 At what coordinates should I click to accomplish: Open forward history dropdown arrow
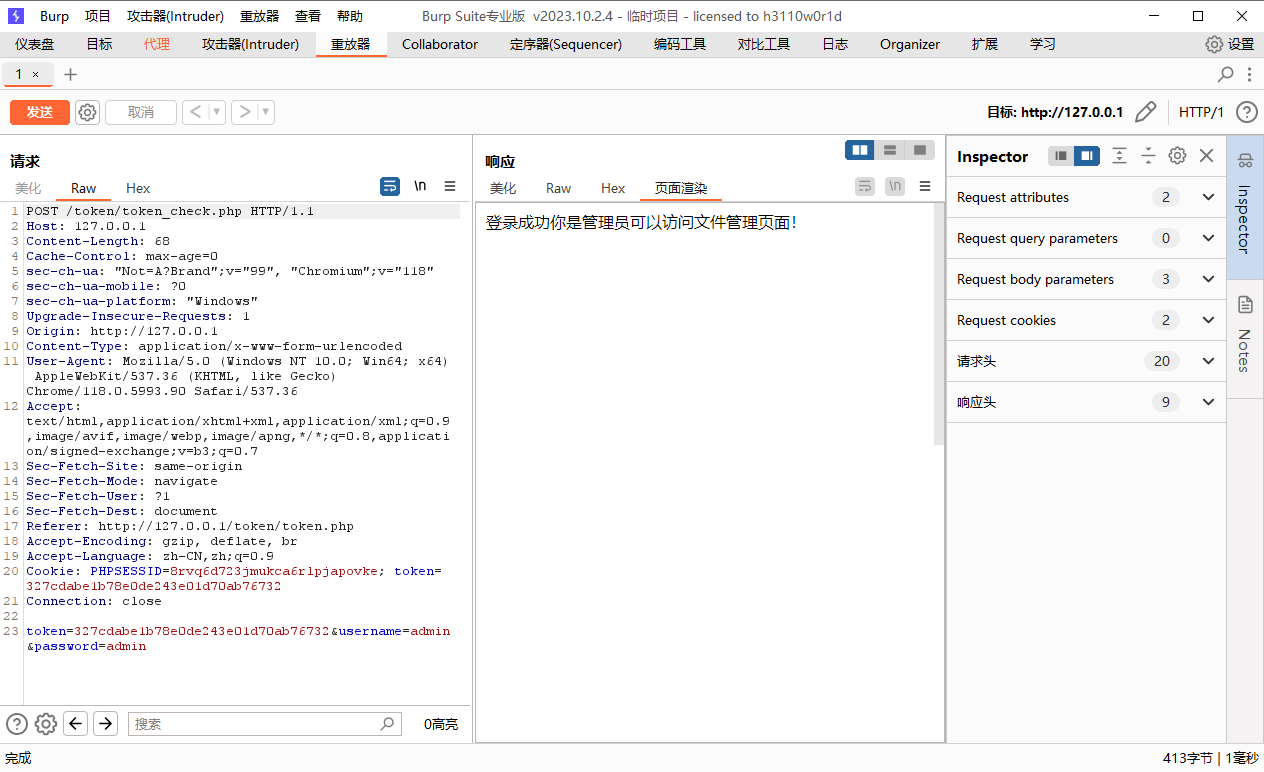pyautogui.click(x=266, y=112)
